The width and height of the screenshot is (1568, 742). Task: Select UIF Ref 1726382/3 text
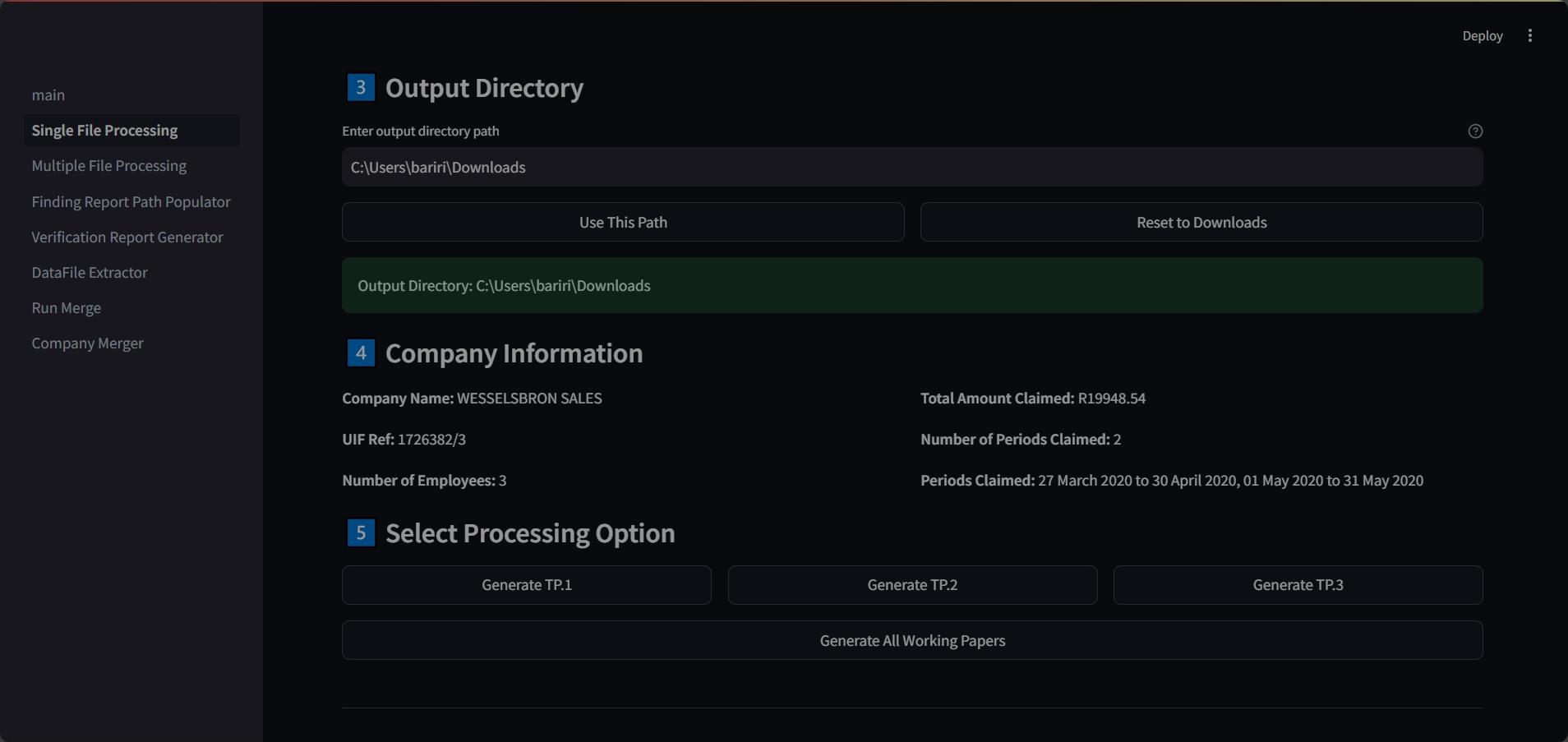(x=404, y=440)
